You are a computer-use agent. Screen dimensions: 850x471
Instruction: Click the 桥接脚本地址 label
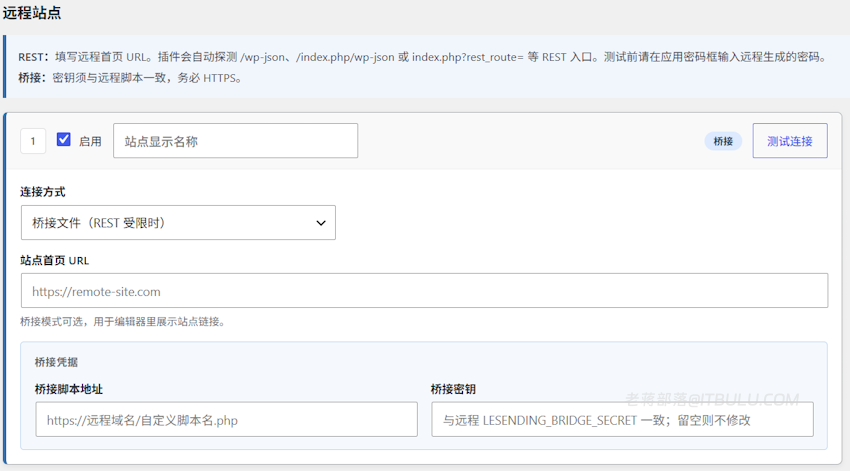click(68, 389)
